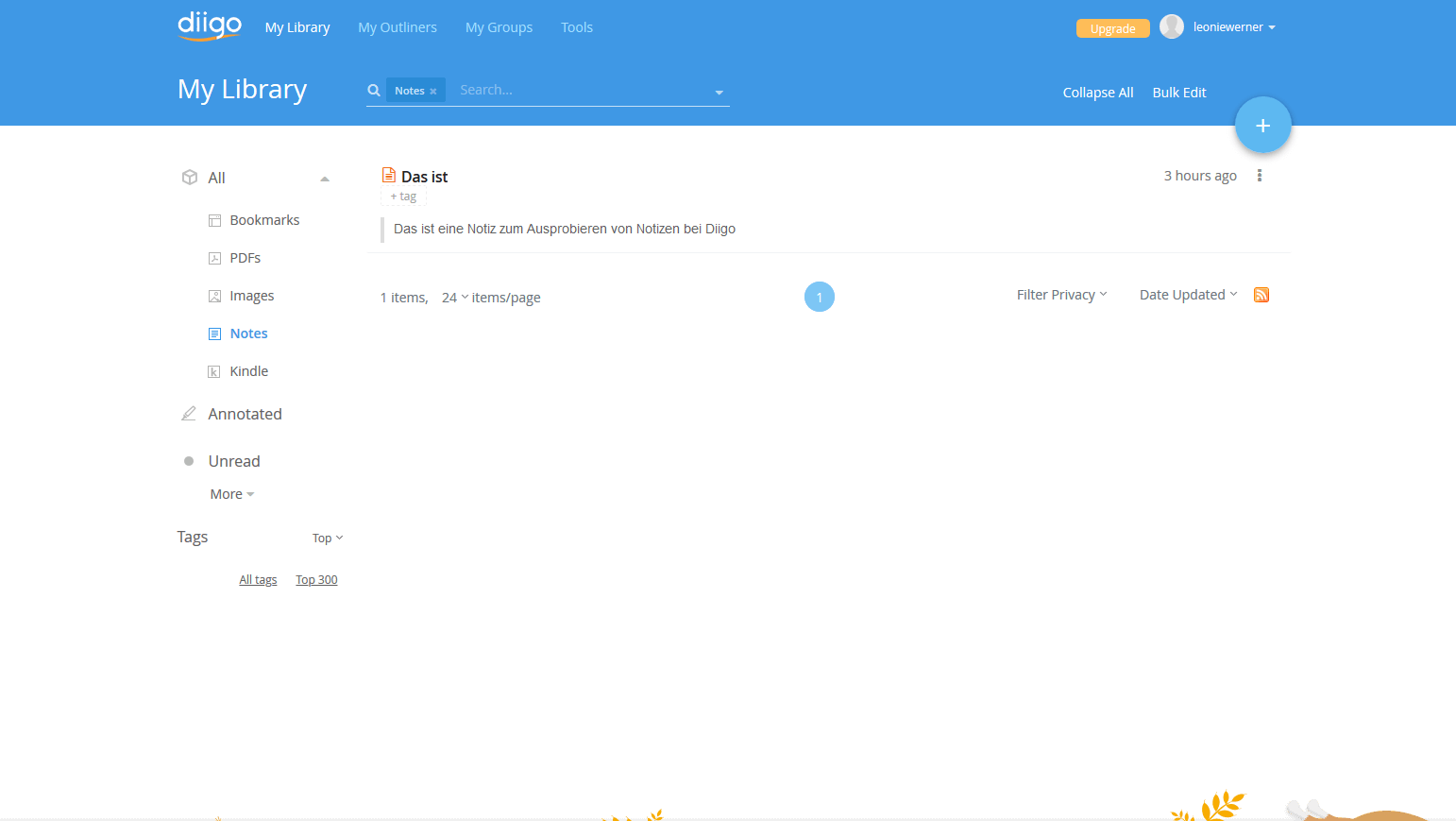
Task: Open the Filter Privacy dropdown
Action: coord(1061,295)
